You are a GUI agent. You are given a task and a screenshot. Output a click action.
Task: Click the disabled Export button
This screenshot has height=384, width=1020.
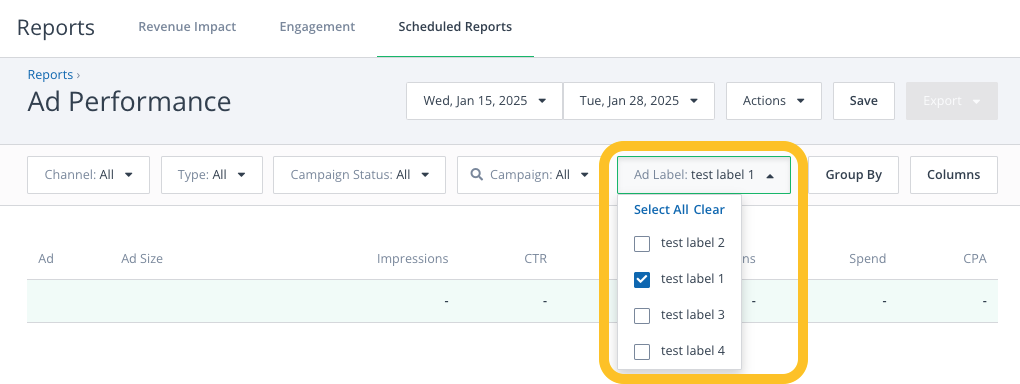coord(952,101)
